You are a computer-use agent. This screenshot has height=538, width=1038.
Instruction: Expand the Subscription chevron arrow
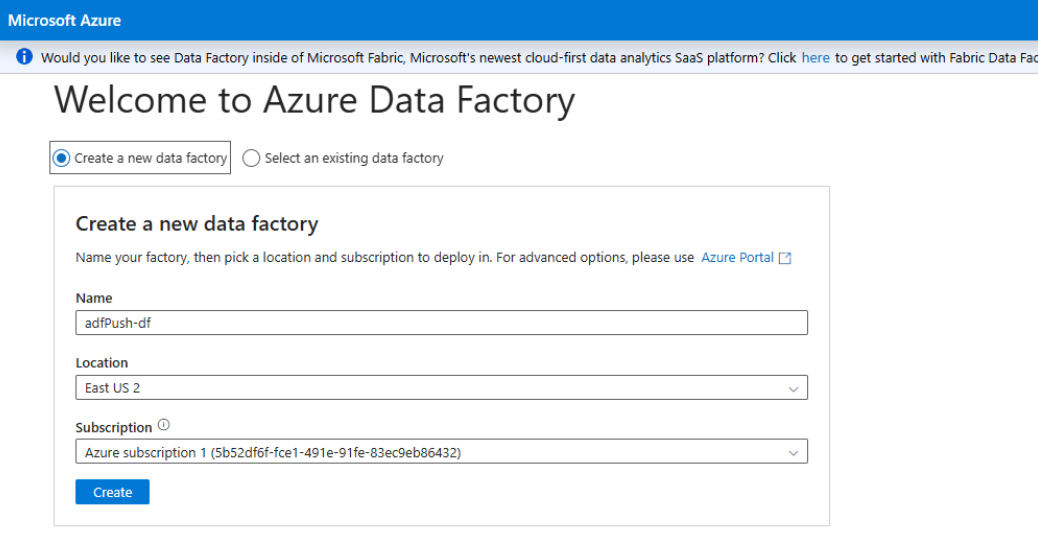pyautogui.click(x=793, y=453)
